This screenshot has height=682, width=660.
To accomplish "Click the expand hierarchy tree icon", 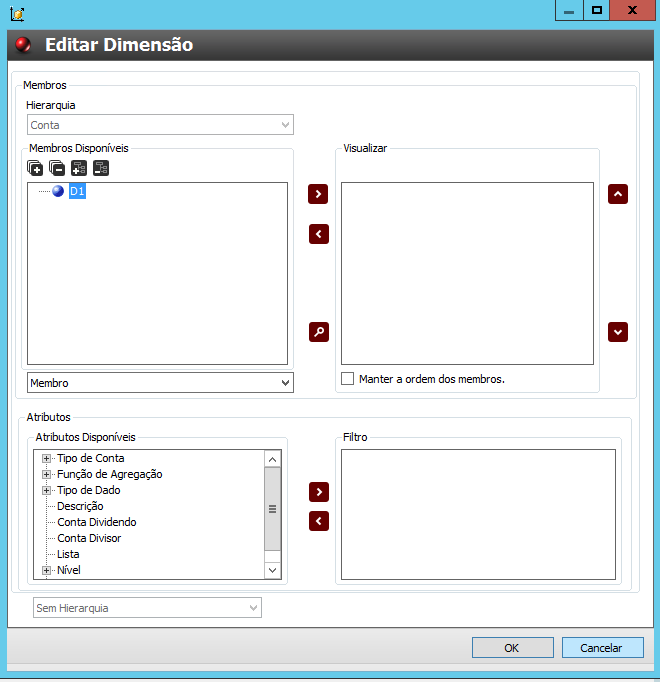I will point(79,168).
